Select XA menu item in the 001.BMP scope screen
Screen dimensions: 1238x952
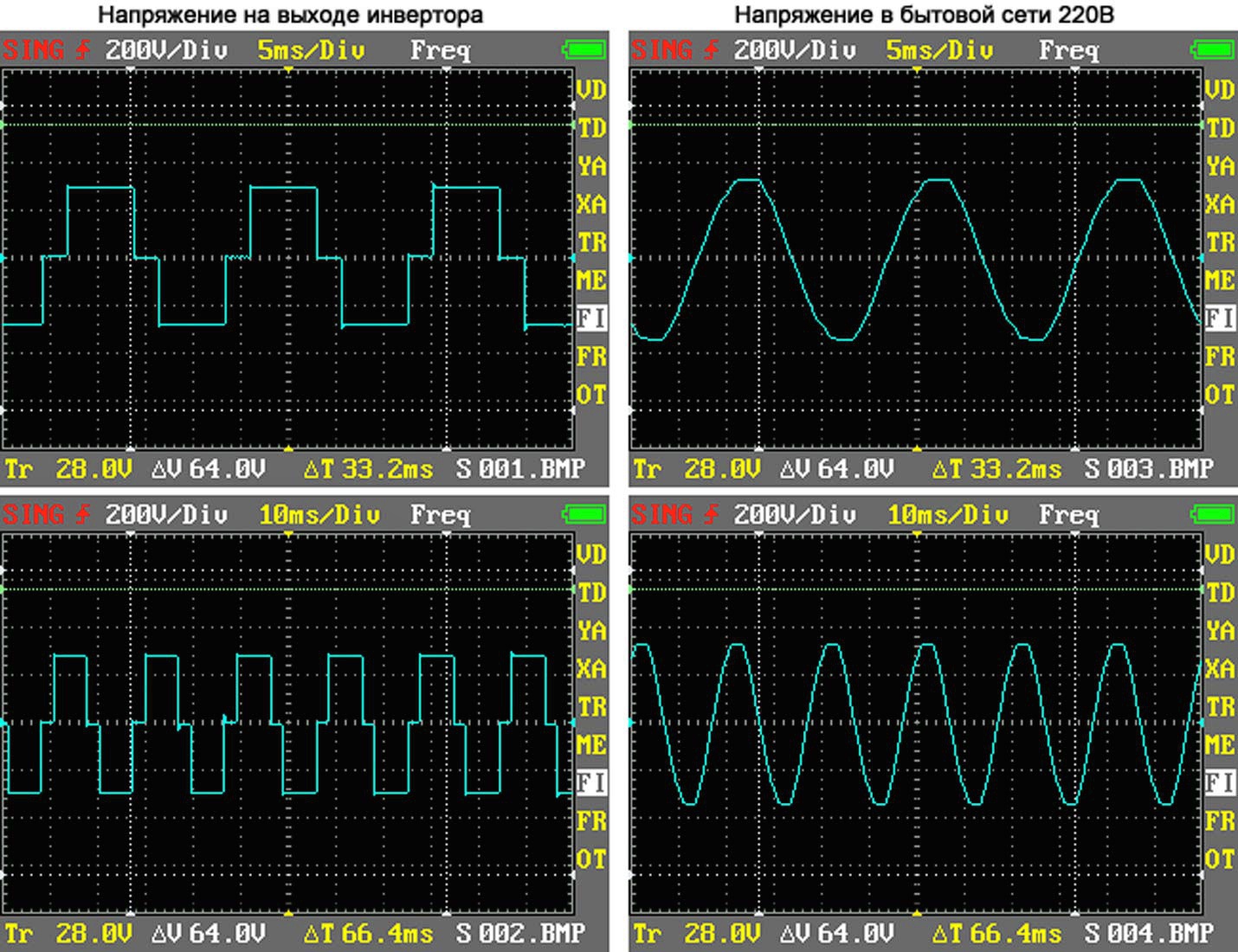(591, 204)
